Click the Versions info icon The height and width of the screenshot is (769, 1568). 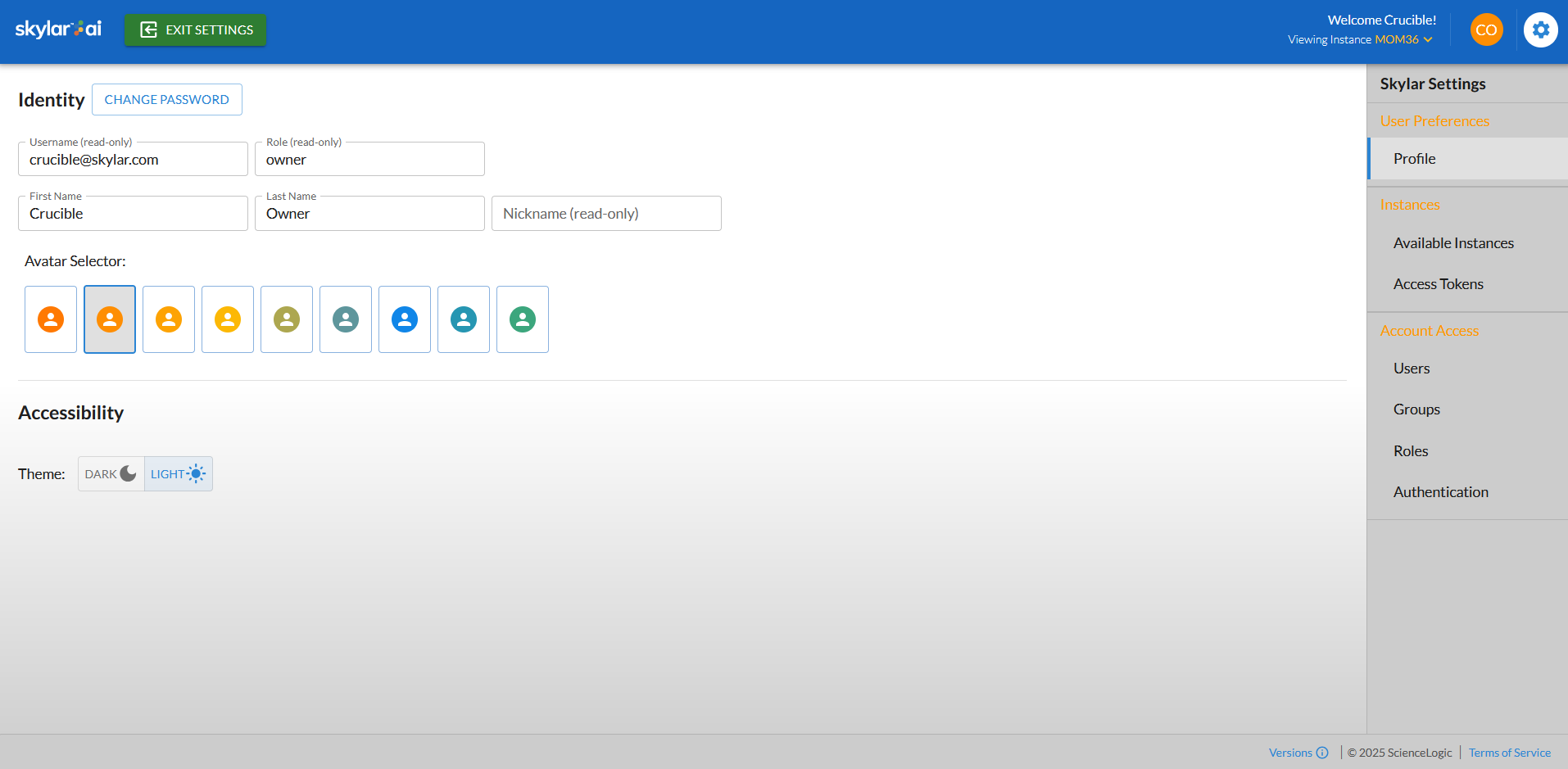pyautogui.click(x=1322, y=753)
